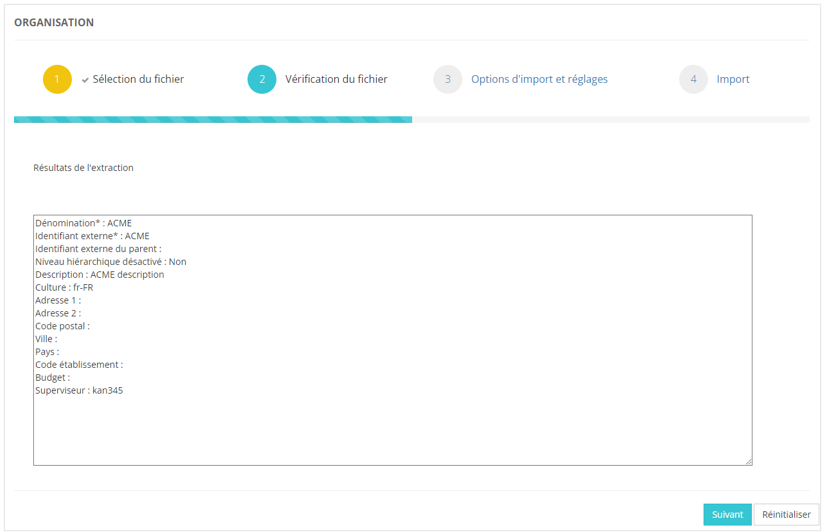Place cursor on Superviseur : kan345 line
This screenshot has height=532, width=822.
[x=79, y=390]
